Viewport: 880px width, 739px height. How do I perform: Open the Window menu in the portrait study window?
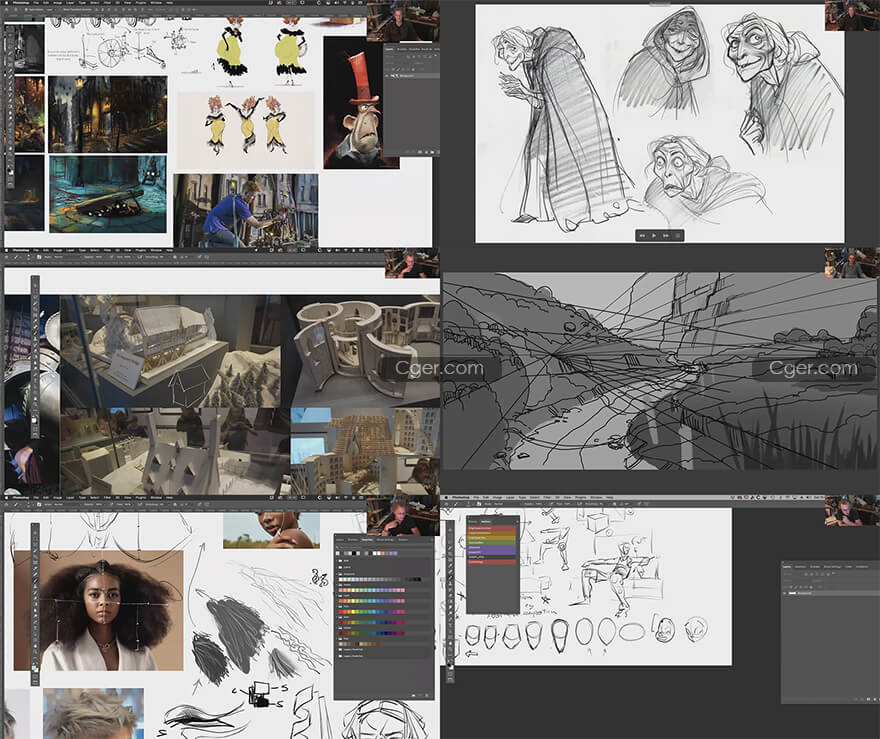point(155,497)
